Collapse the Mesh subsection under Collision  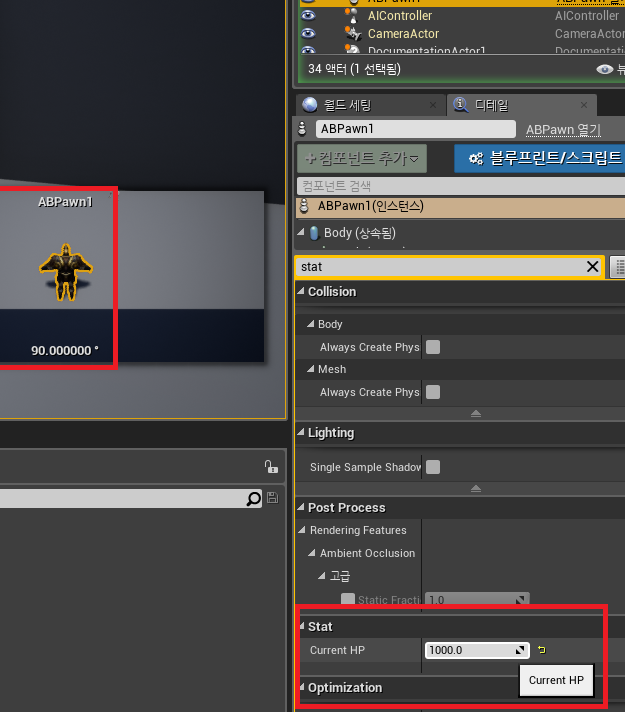click(x=311, y=369)
